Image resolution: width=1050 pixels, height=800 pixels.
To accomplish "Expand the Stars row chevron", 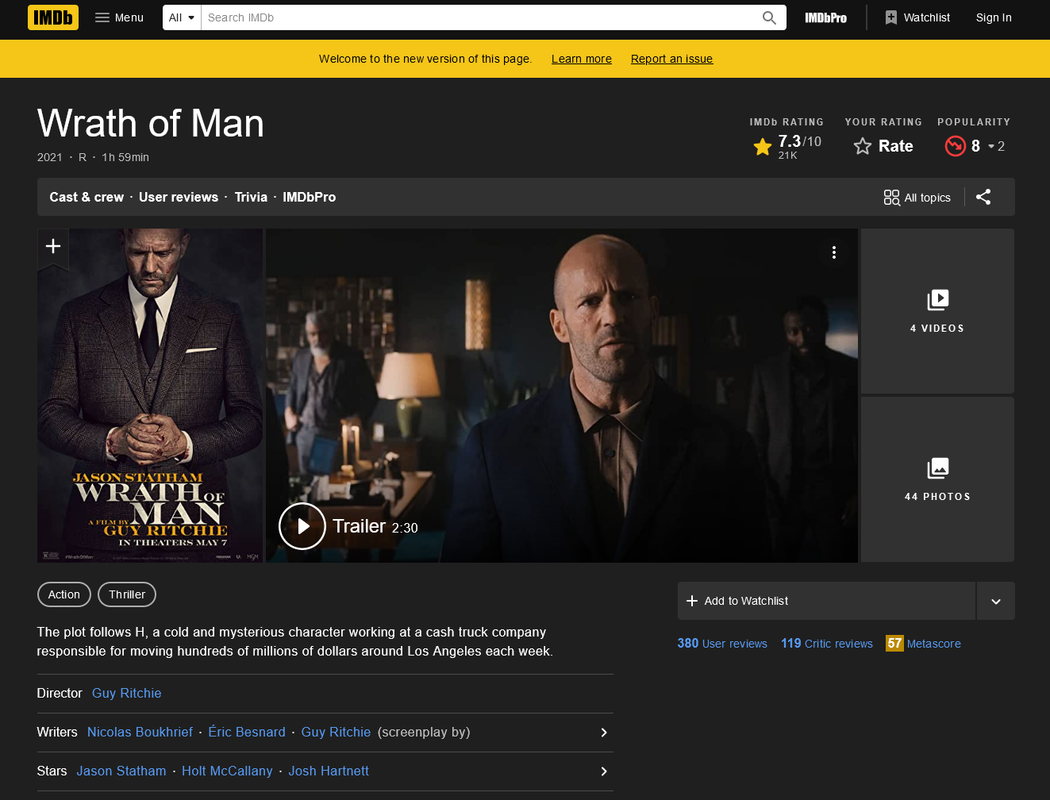I will click(603, 771).
